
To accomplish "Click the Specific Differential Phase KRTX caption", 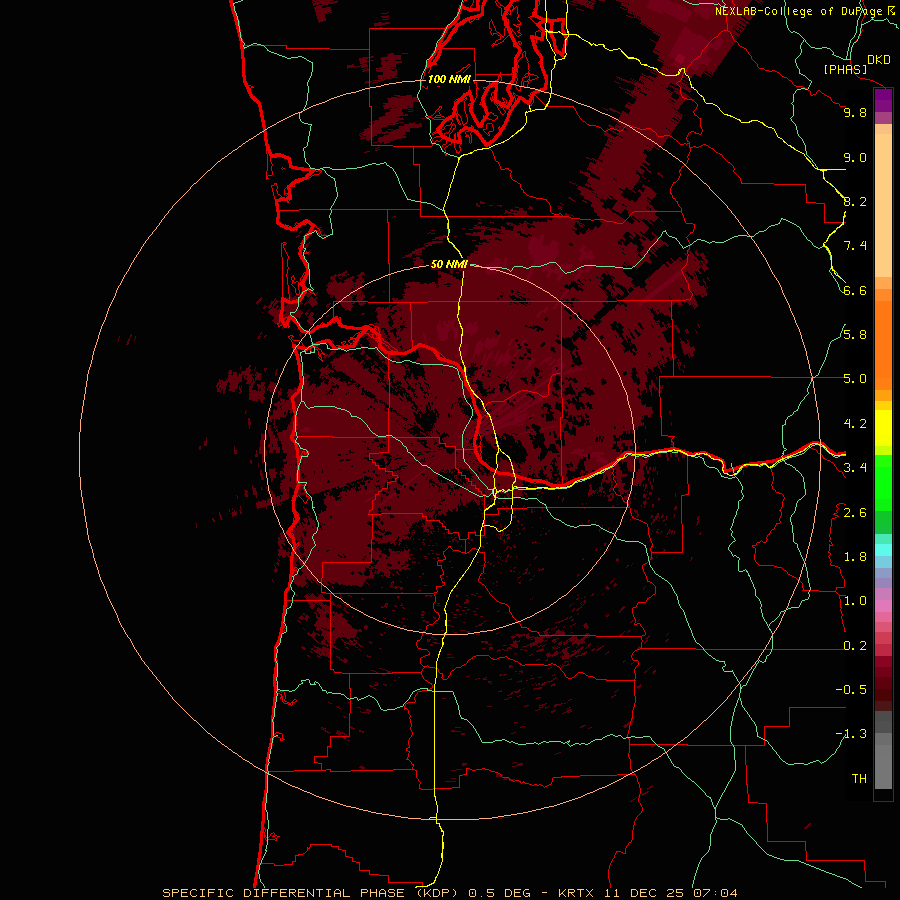I will (450, 893).
